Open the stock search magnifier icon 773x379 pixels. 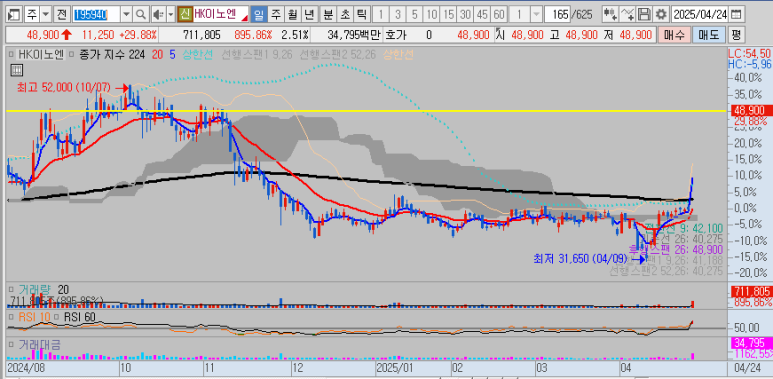pos(141,15)
